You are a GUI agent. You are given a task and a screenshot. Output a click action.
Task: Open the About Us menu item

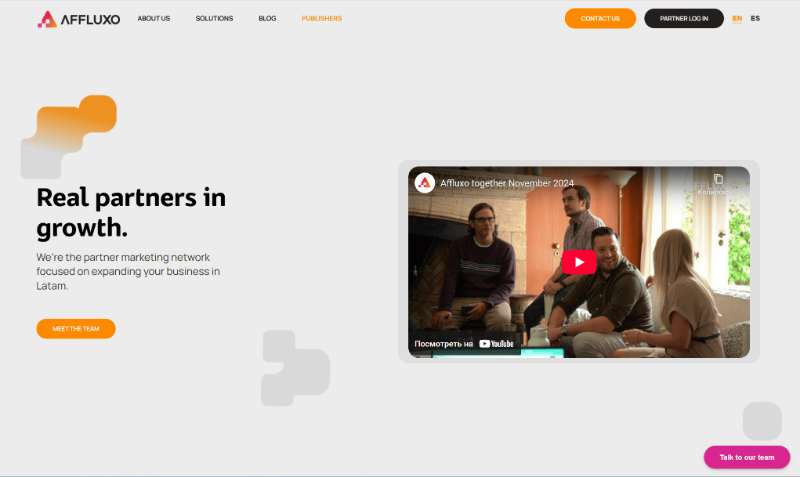pos(154,18)
